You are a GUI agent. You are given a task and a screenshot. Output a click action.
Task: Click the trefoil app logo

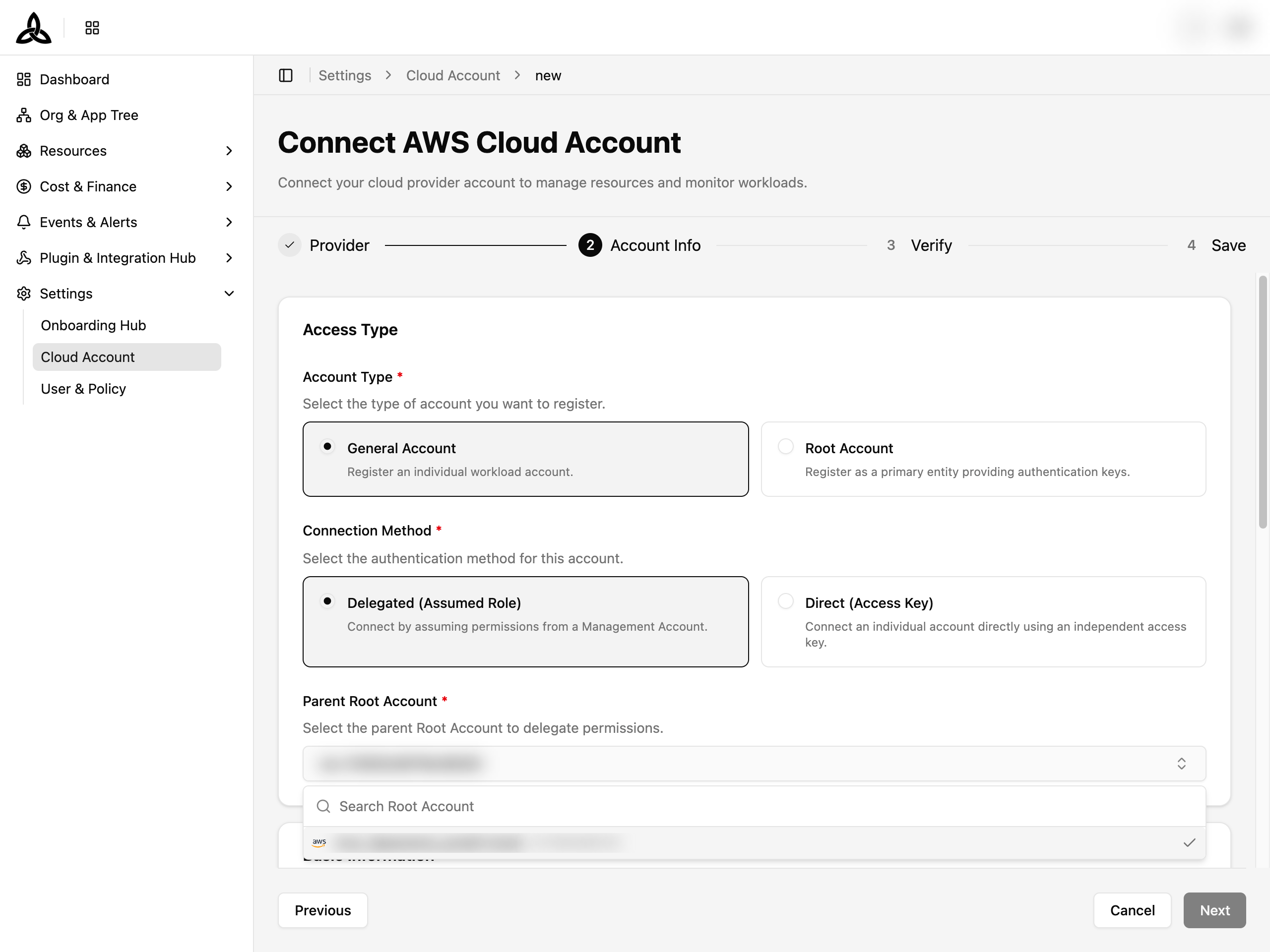[x=33, y=28]
